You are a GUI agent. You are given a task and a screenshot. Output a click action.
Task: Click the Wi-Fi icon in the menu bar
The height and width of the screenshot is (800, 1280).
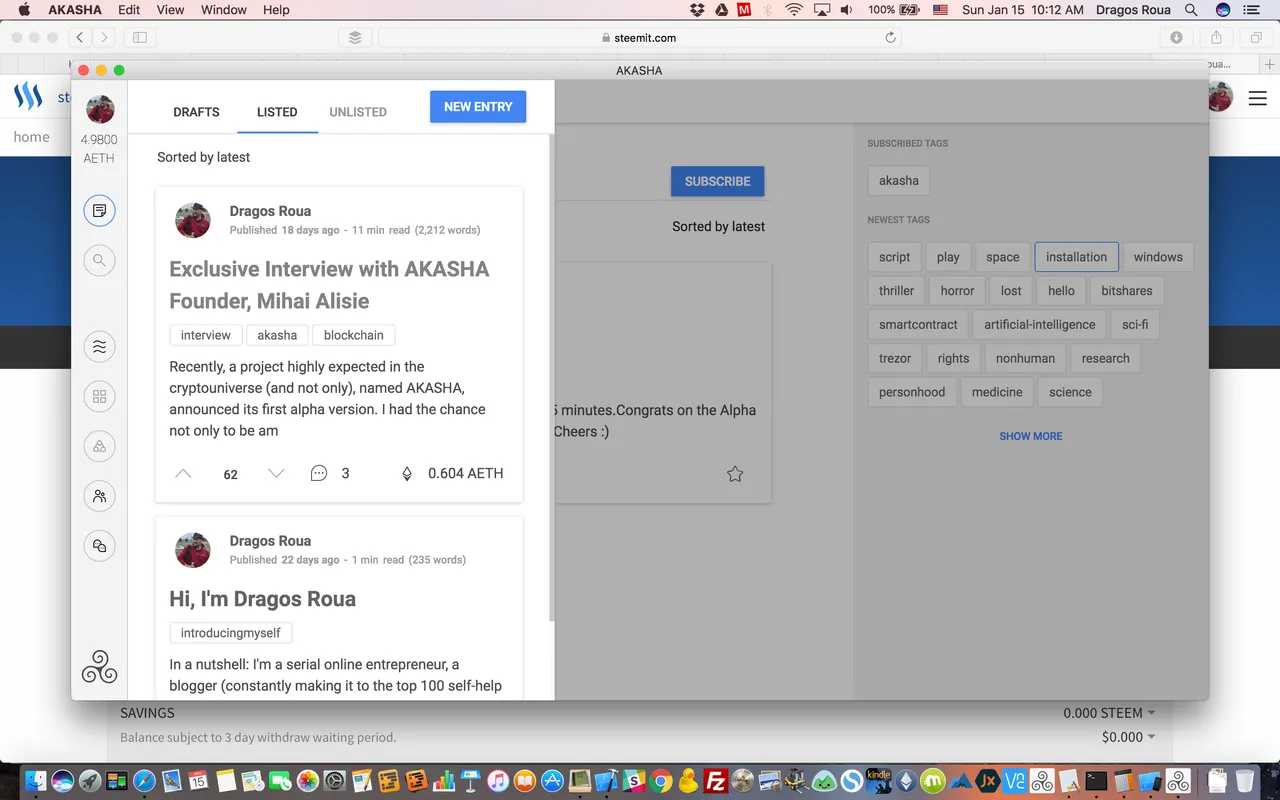794,10
